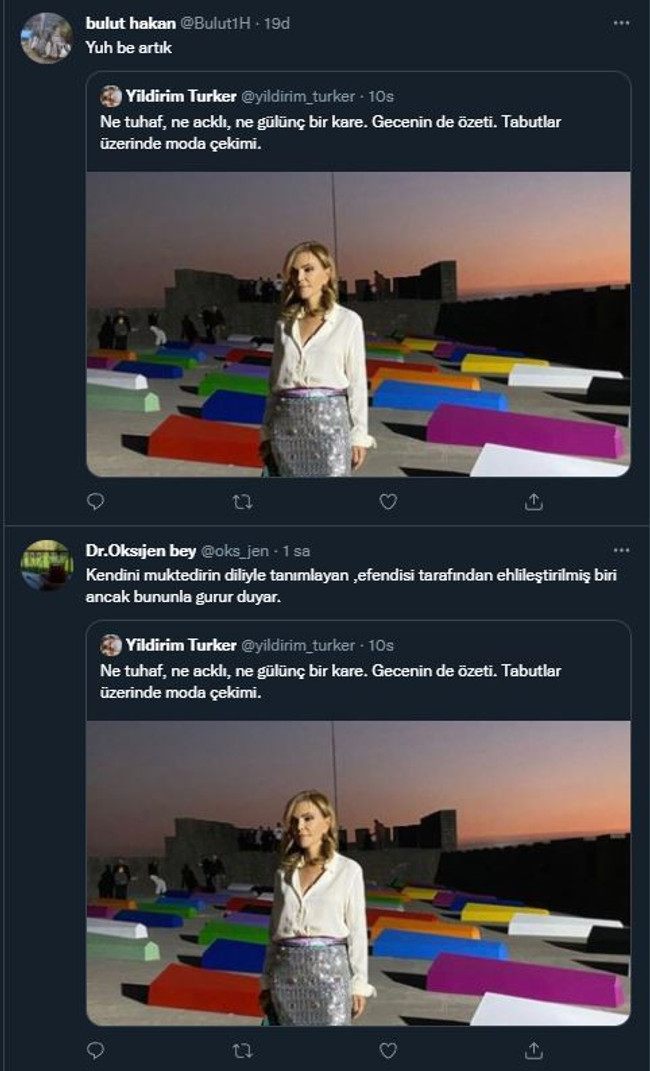Reply to Dr.Oksijen bey's tweet

click(94, 1052)
